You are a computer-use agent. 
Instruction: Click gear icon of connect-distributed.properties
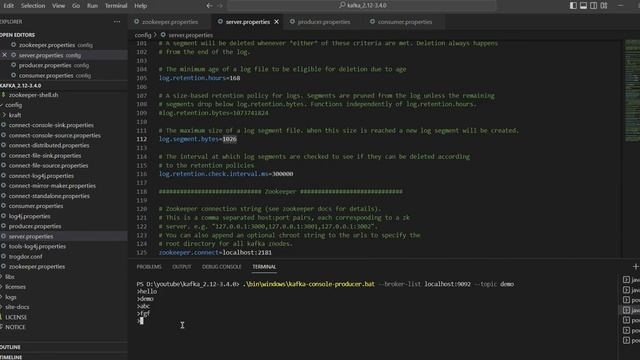[4, 145]
